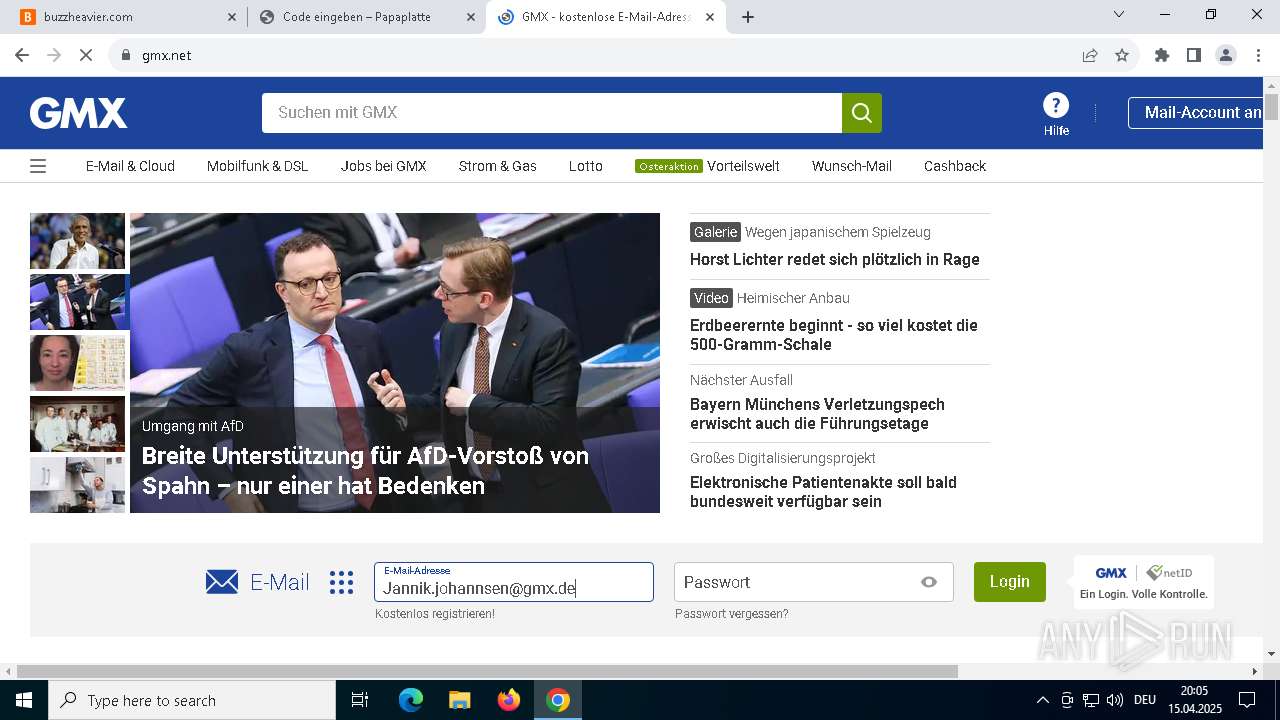
Task: Open Bayern Münchens Verletzungspech headline
Action: click(x=817, y=414)
